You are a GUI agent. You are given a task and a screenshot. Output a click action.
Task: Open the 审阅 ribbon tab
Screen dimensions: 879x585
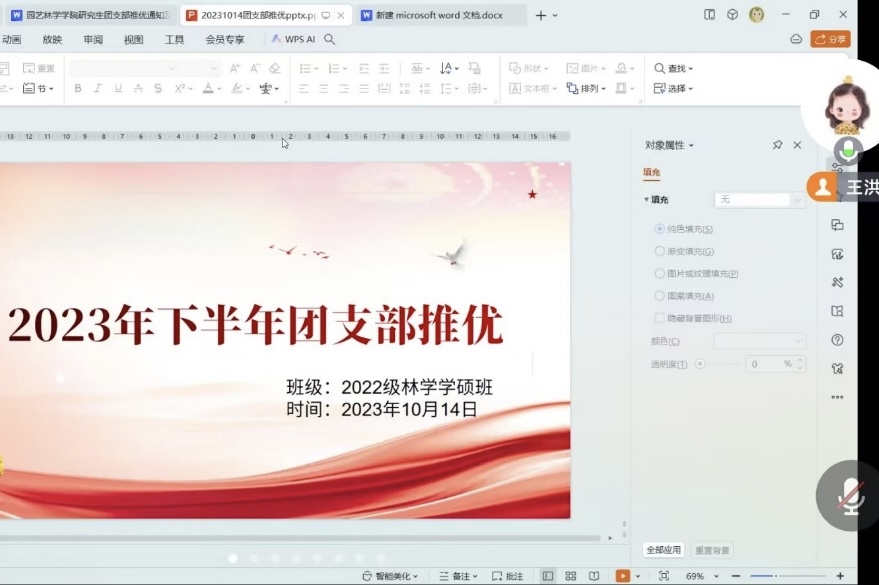pos(93,39)
